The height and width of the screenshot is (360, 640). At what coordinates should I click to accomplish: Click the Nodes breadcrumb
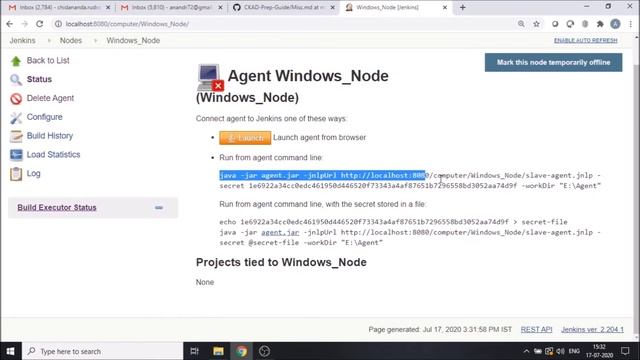pyautogui.click(x=71, y=40)
